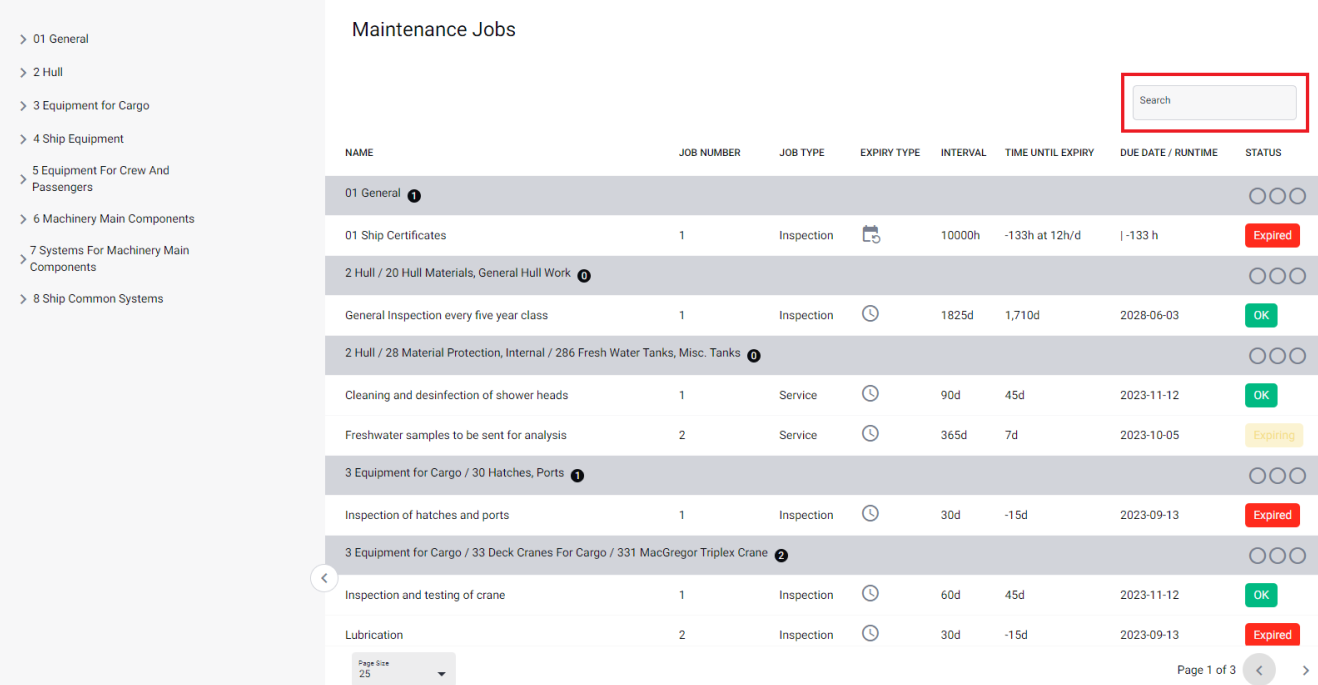Focus the Search field

coord(1214,102)
